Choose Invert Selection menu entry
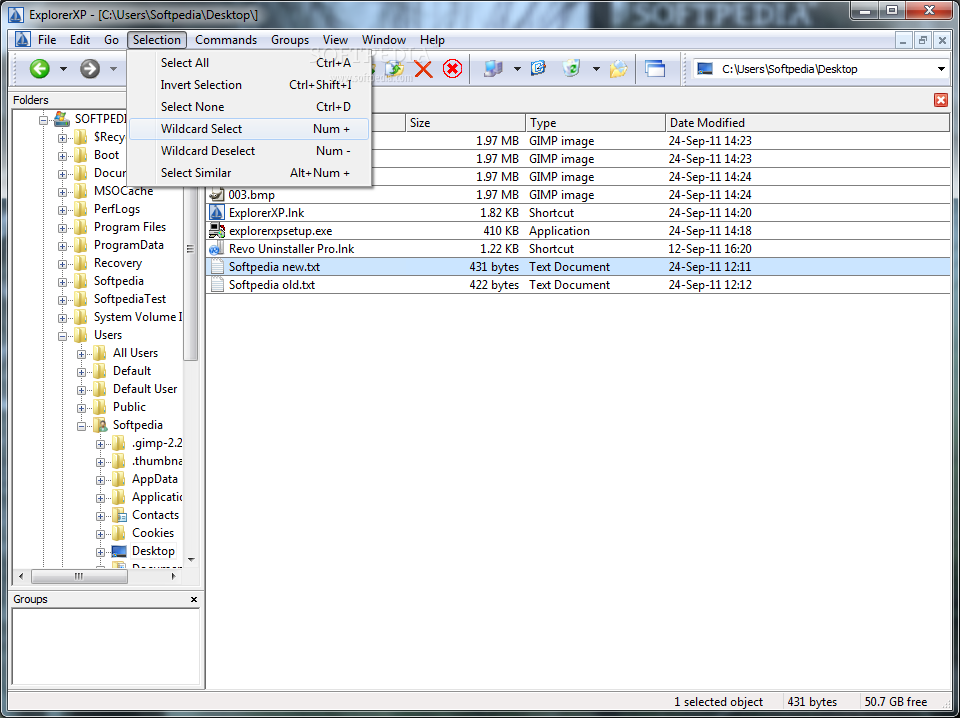This screenshot has height=718, width=960. click(249, 85)
